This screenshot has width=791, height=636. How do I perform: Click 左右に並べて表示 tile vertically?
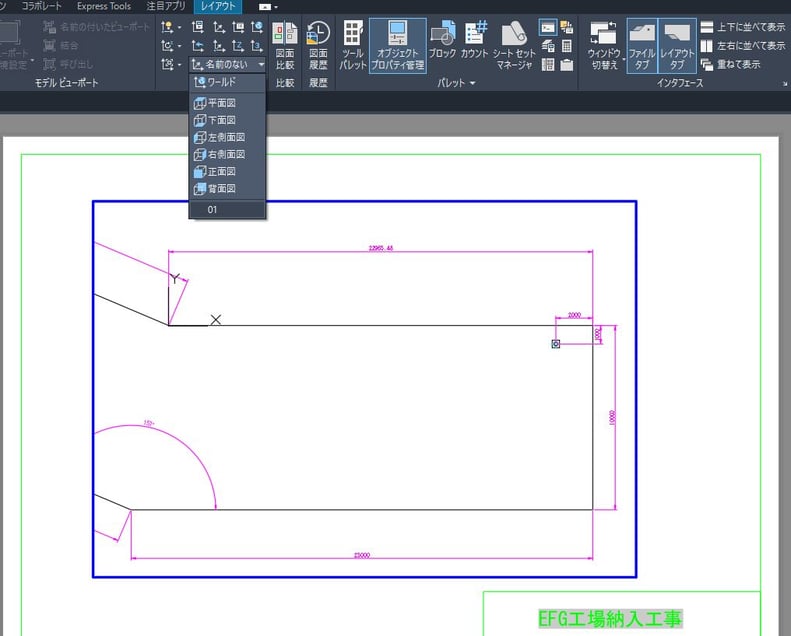(x=743, y=46)
